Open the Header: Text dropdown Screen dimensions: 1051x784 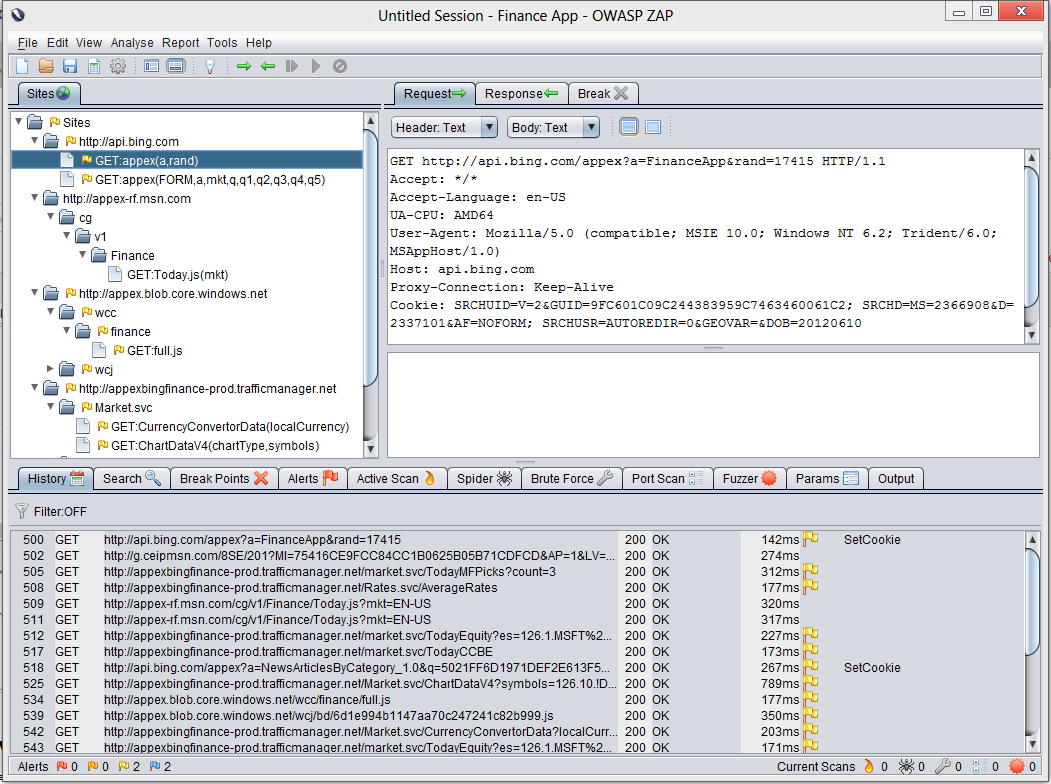[444, 127]
